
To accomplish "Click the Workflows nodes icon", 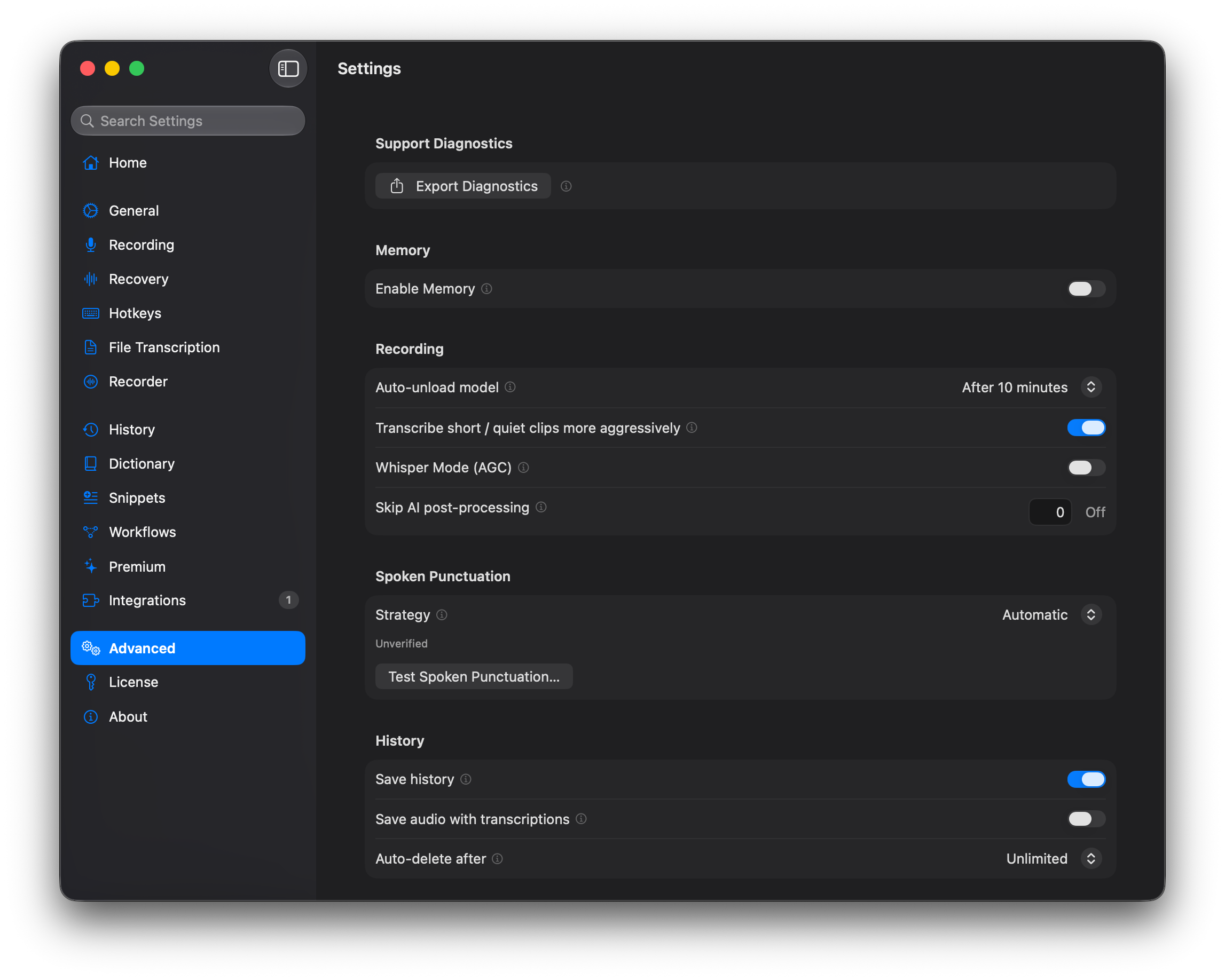I will pyautogui.click(x=91, y=532).
